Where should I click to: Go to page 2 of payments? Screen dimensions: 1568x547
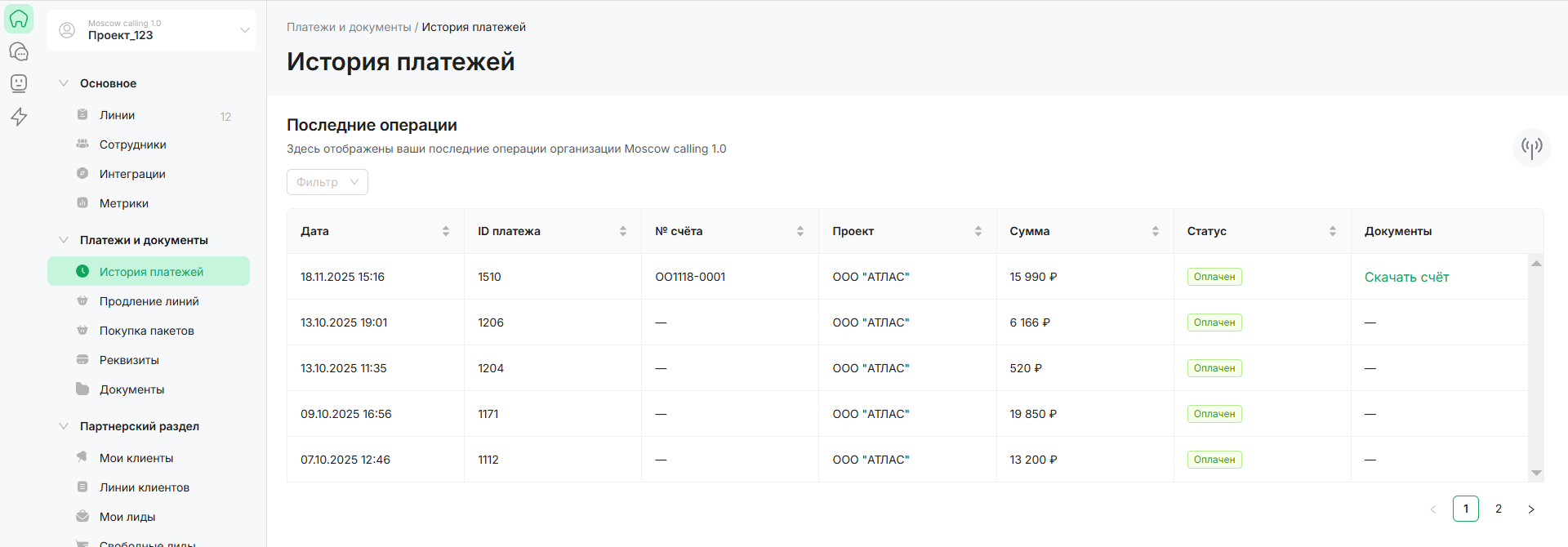coord(1499,509)
